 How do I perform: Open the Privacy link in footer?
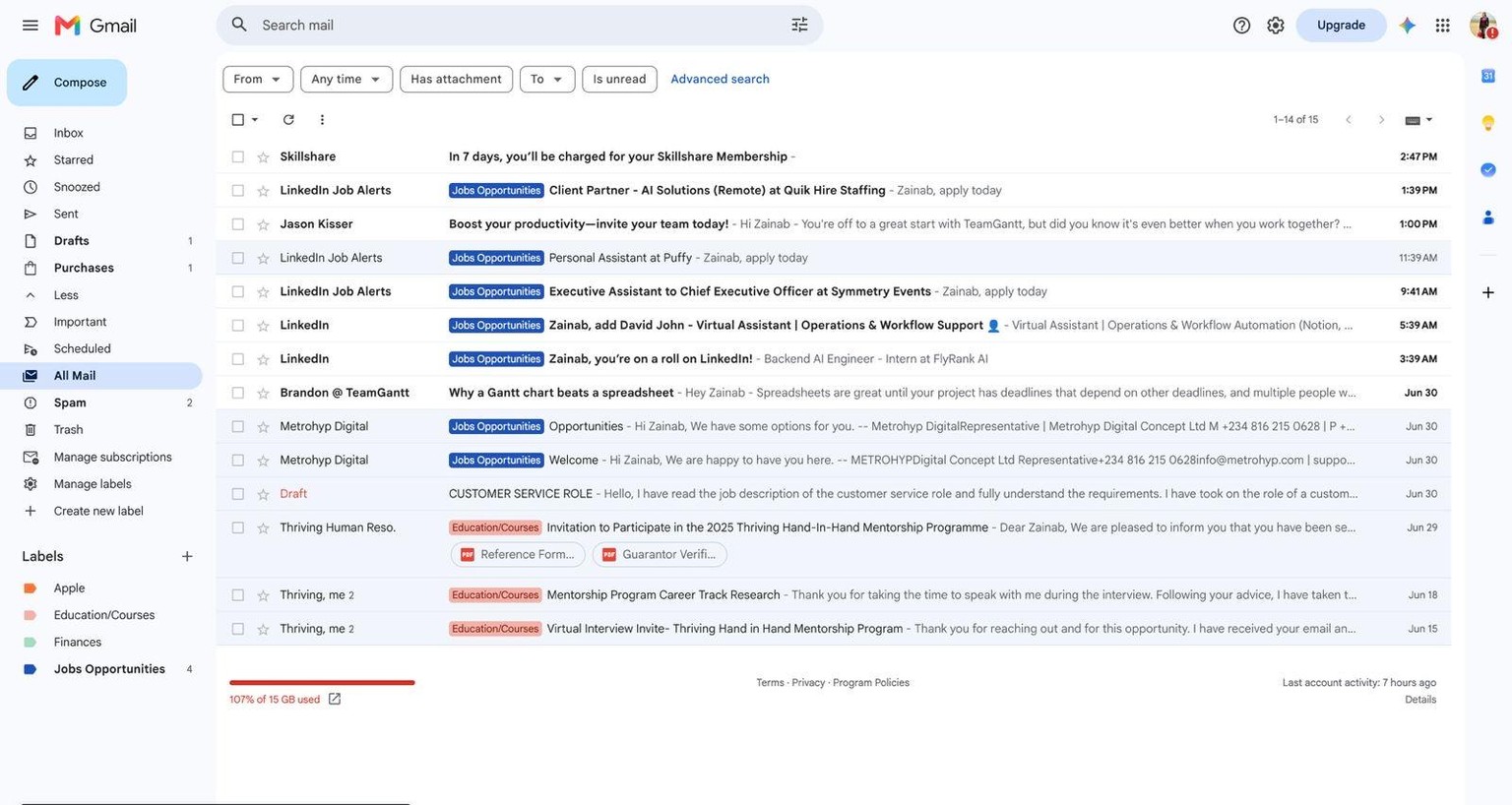[x=808, y=683]
